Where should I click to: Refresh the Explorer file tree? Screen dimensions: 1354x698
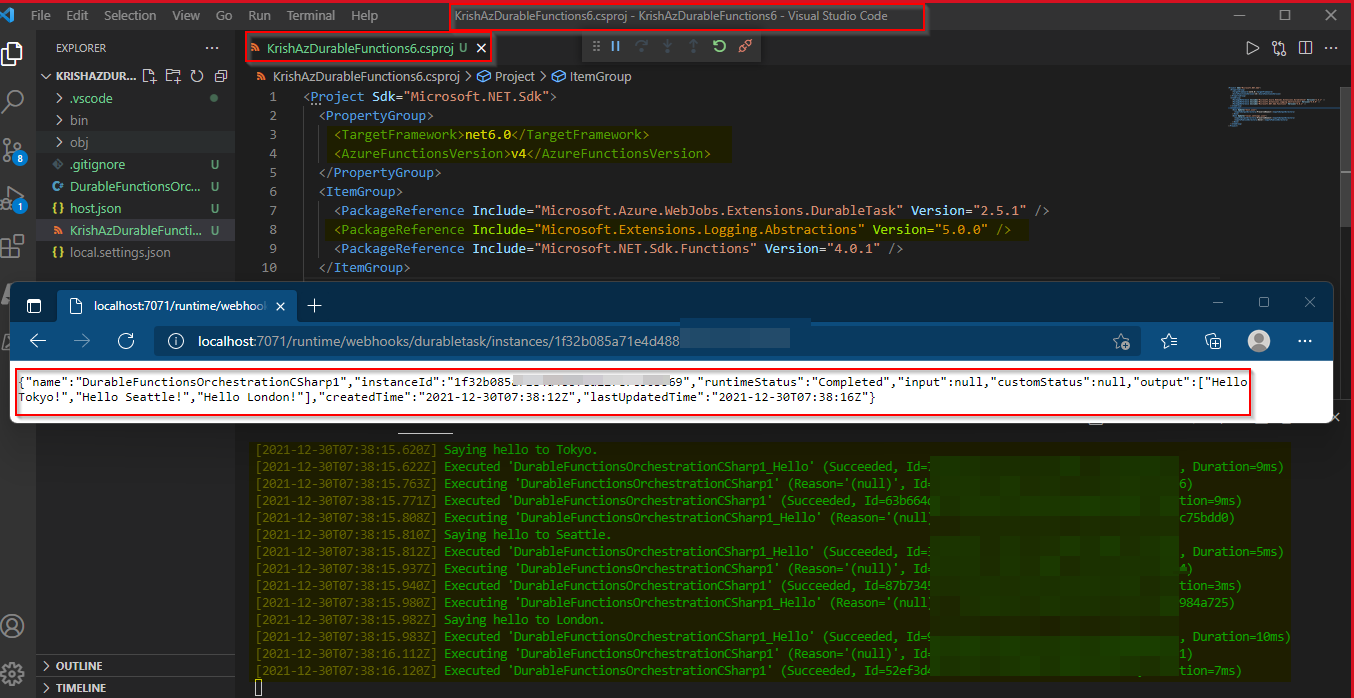(x=197, y=76)
